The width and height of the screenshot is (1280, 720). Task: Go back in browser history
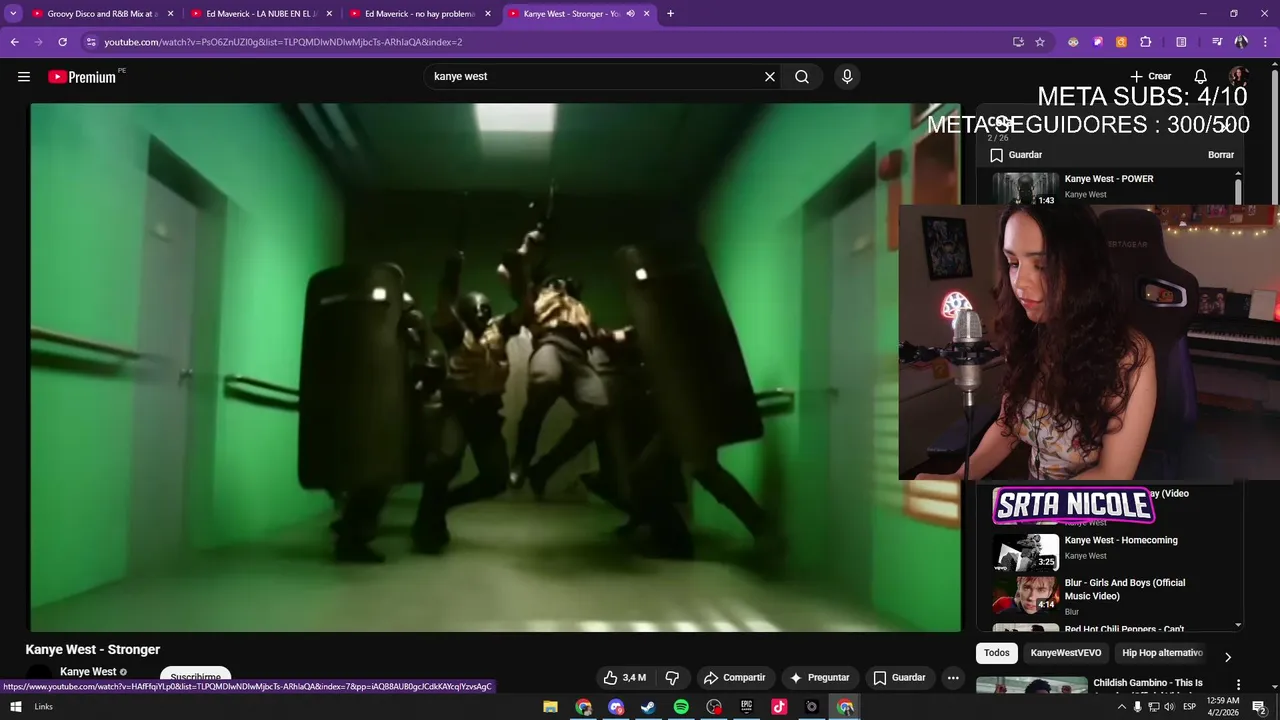click(x=14, y=42)
